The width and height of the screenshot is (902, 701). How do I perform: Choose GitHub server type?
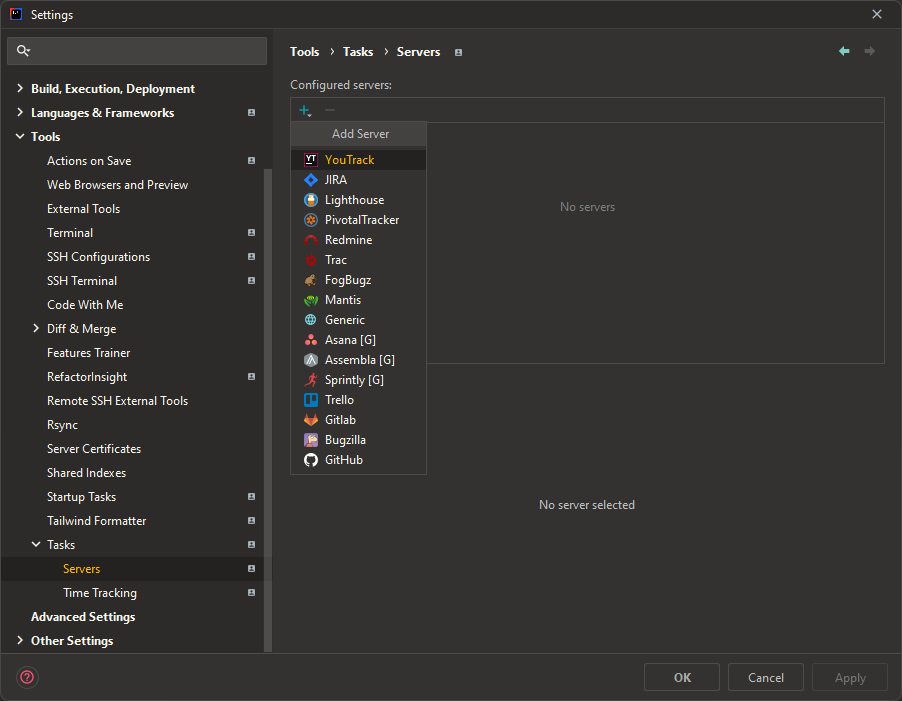point(358,460)
